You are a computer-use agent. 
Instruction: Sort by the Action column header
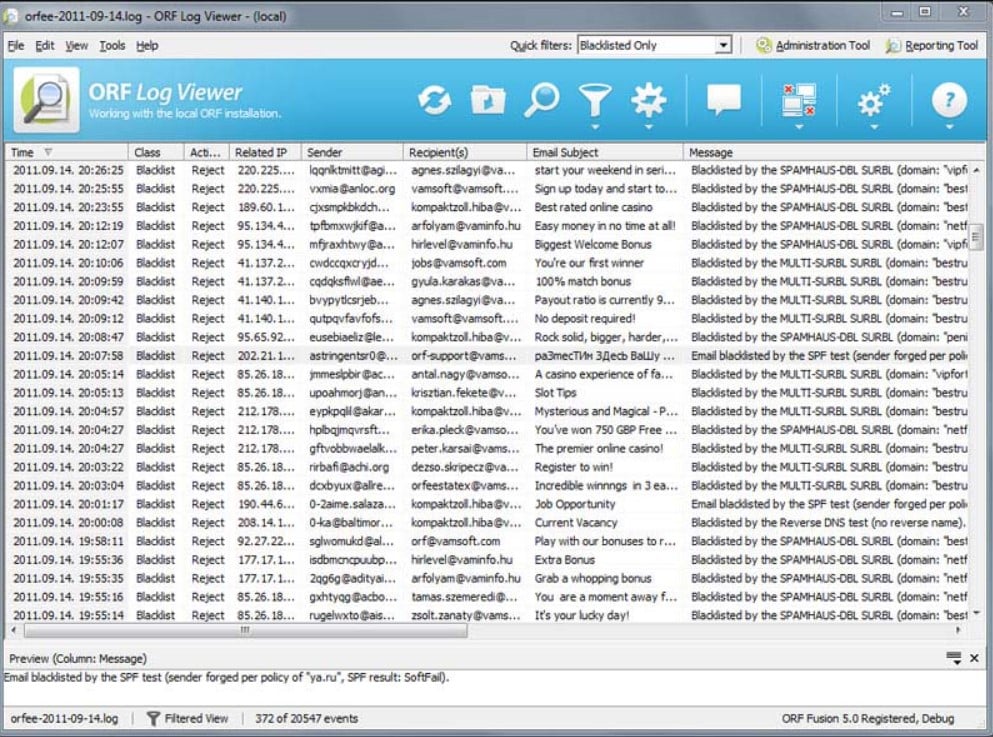[x=206, y=153]
